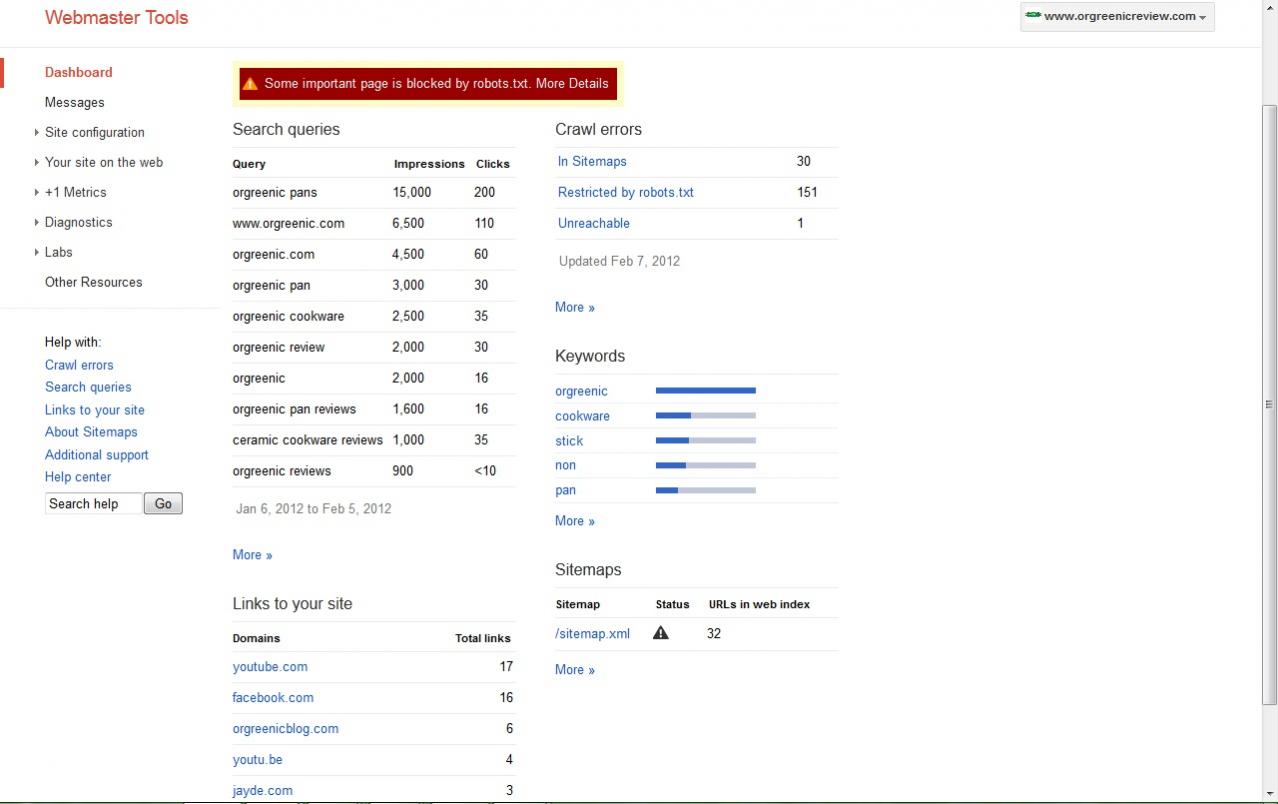Select Dashboard in the sidebar
1278x804 pixels.
pyautogui.click(x=79, y=72)
